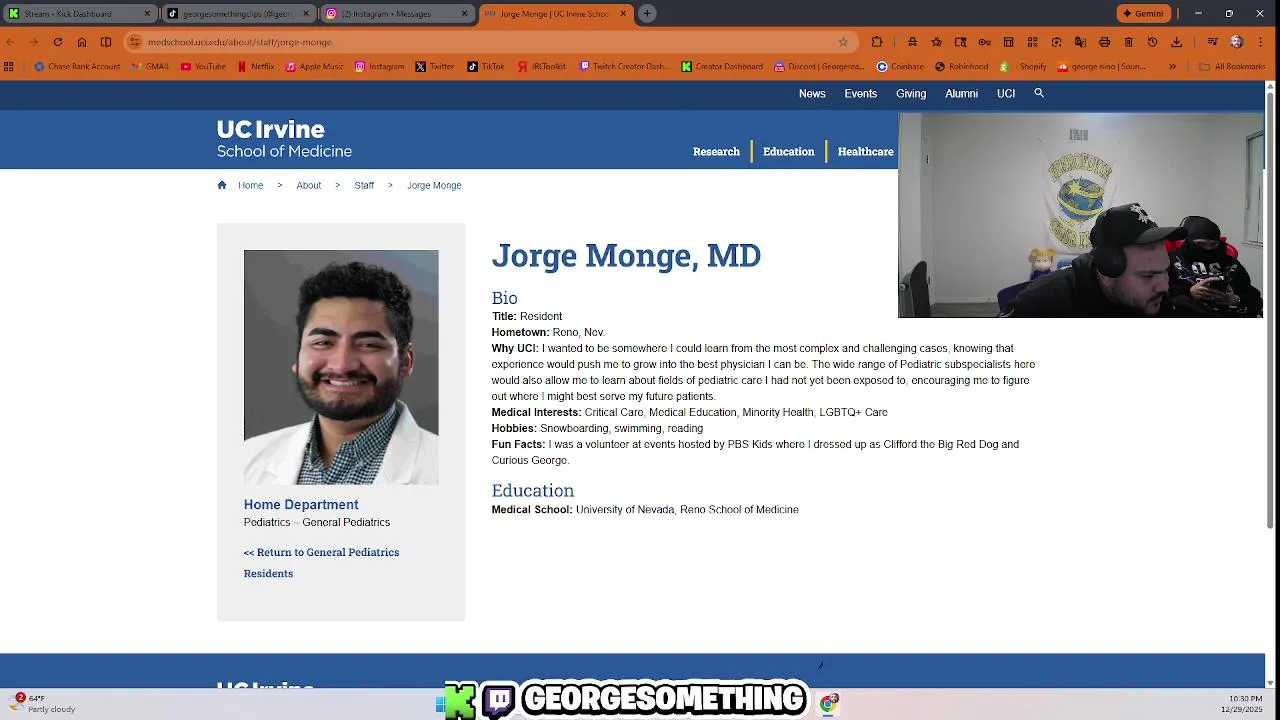Click the About breadcrumb link
This screenshot has width=1280, height=720.
(308, 185)
